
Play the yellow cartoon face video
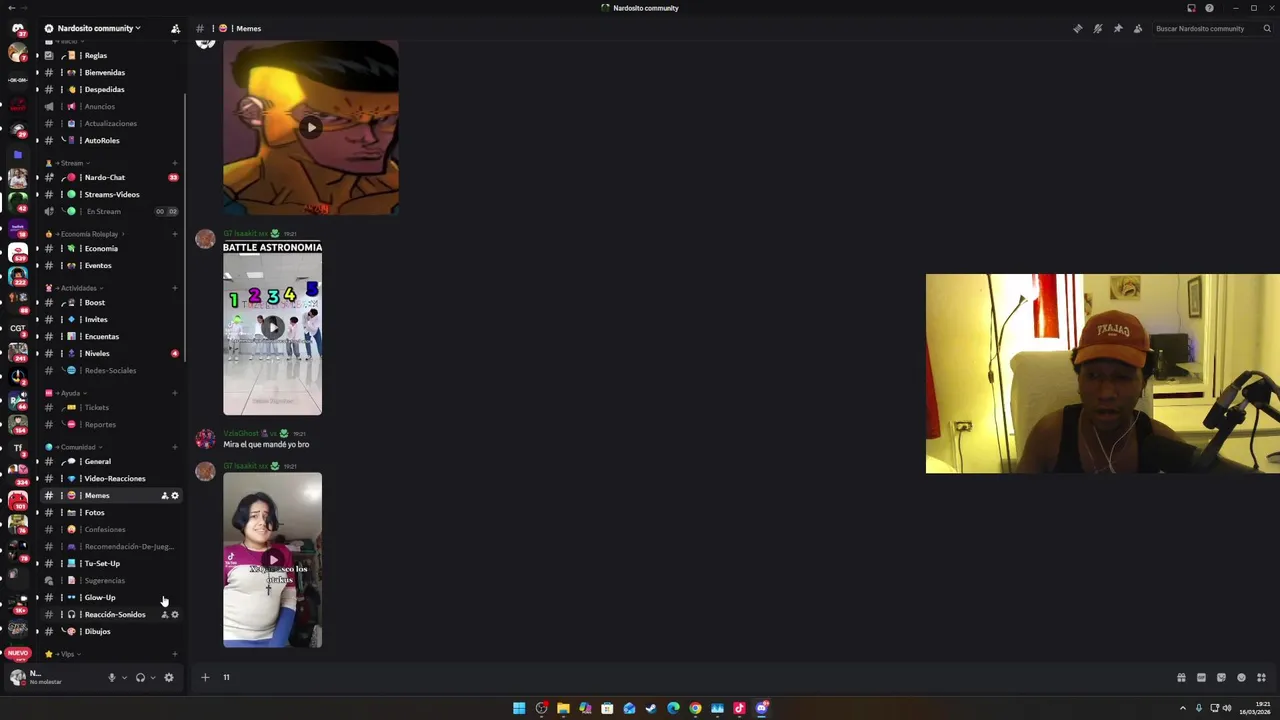point(311,127)
